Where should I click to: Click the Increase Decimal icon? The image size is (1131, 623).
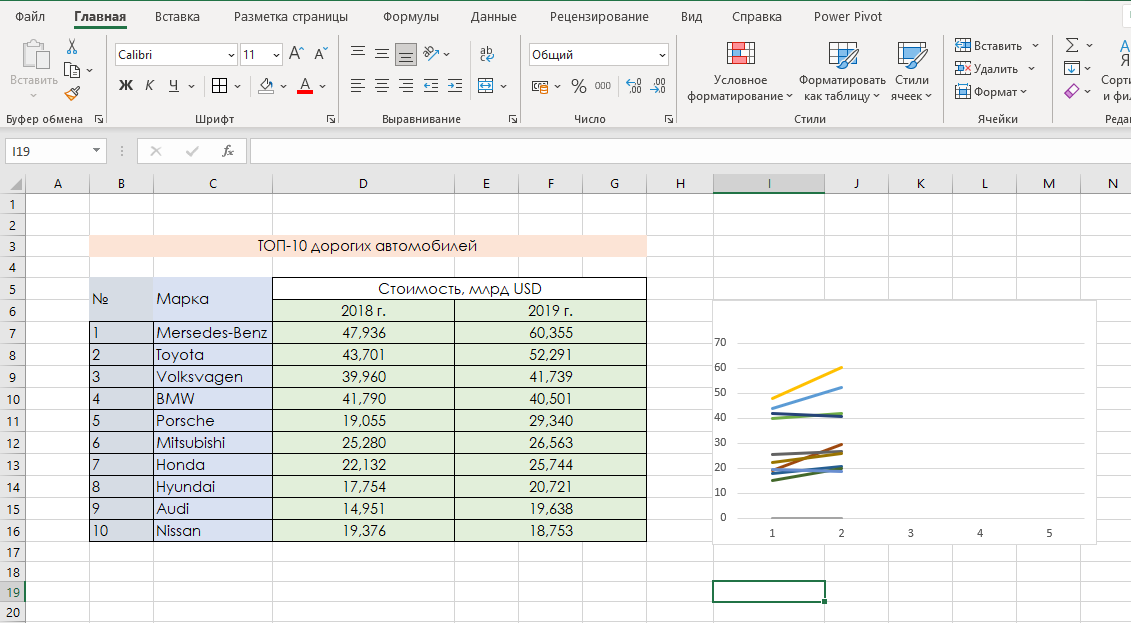coord(633,86)
